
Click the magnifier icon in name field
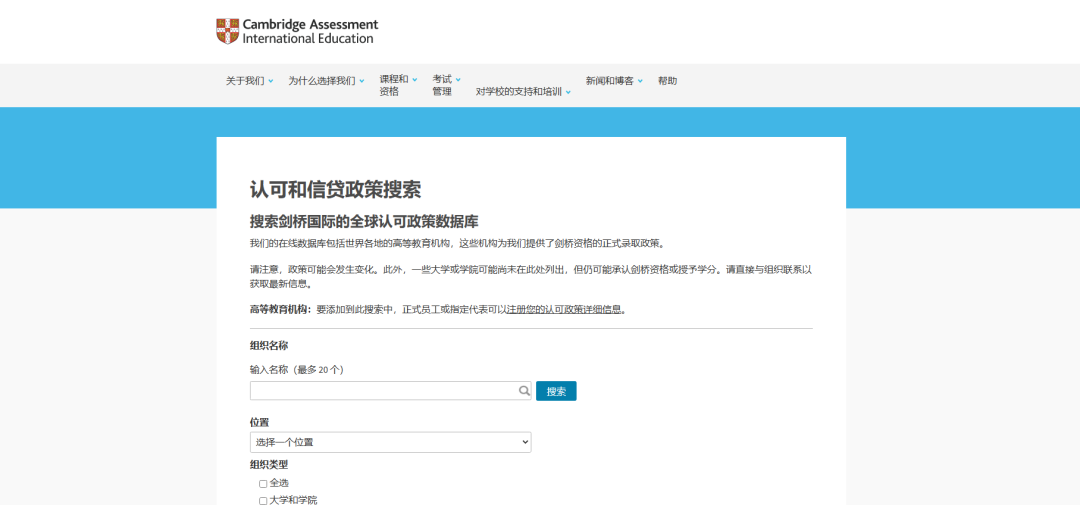(x=524, y=391)
